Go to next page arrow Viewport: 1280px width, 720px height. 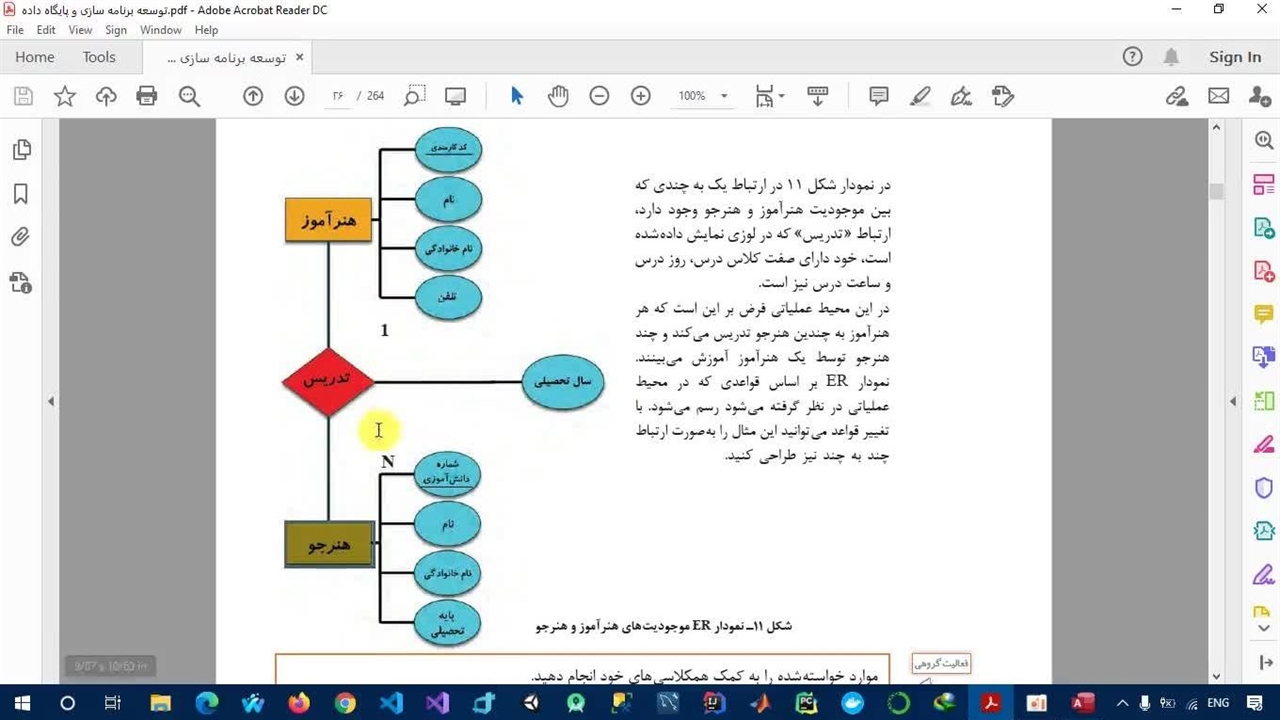click(294, 96)
